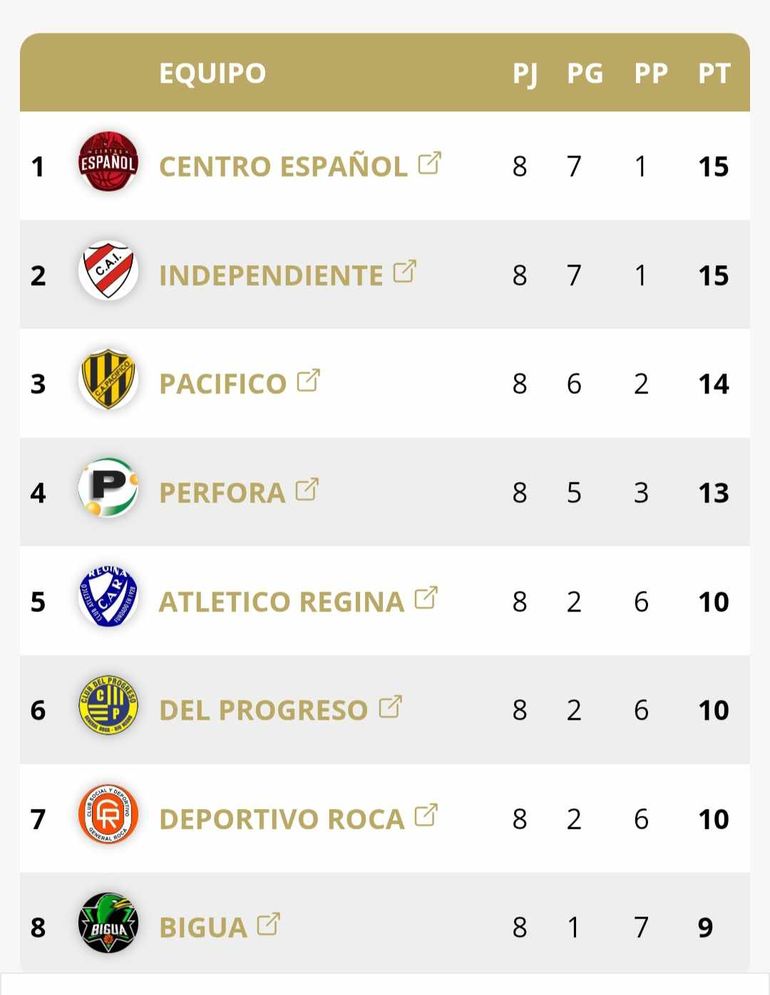Click the Atletico Regina crest
Viewport: 770px width, 995px height.
click(x=108, y=598)
